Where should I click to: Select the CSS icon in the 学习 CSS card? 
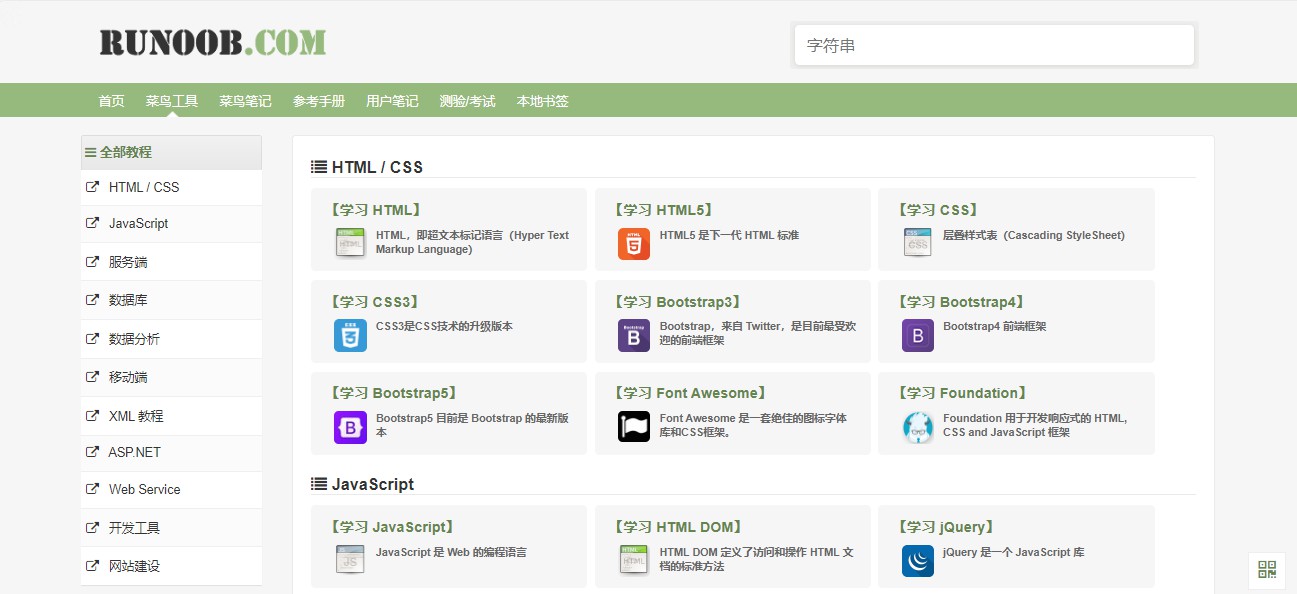click(x=917, y=243)
